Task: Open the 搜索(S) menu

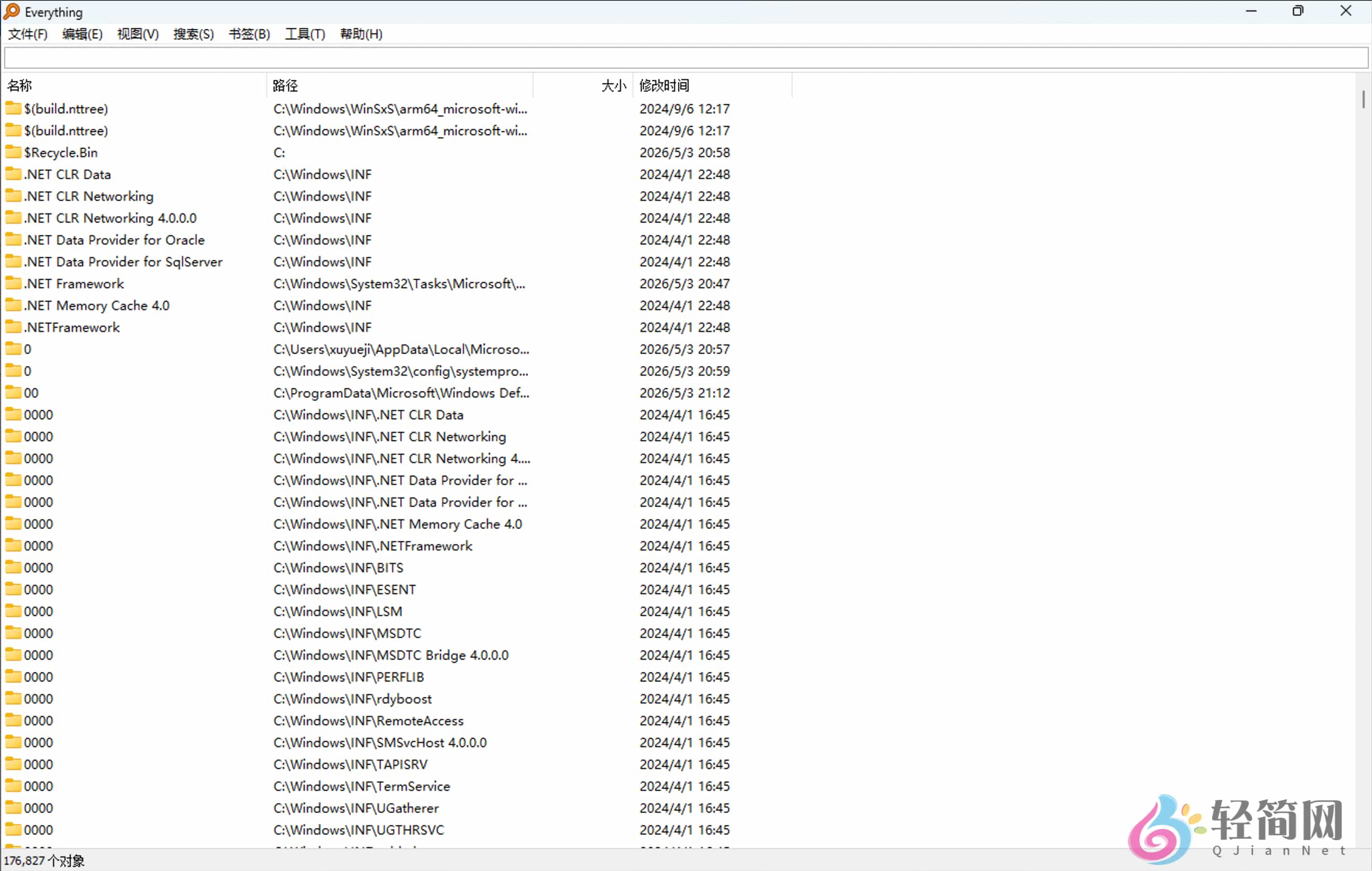Action: (193, 34)
